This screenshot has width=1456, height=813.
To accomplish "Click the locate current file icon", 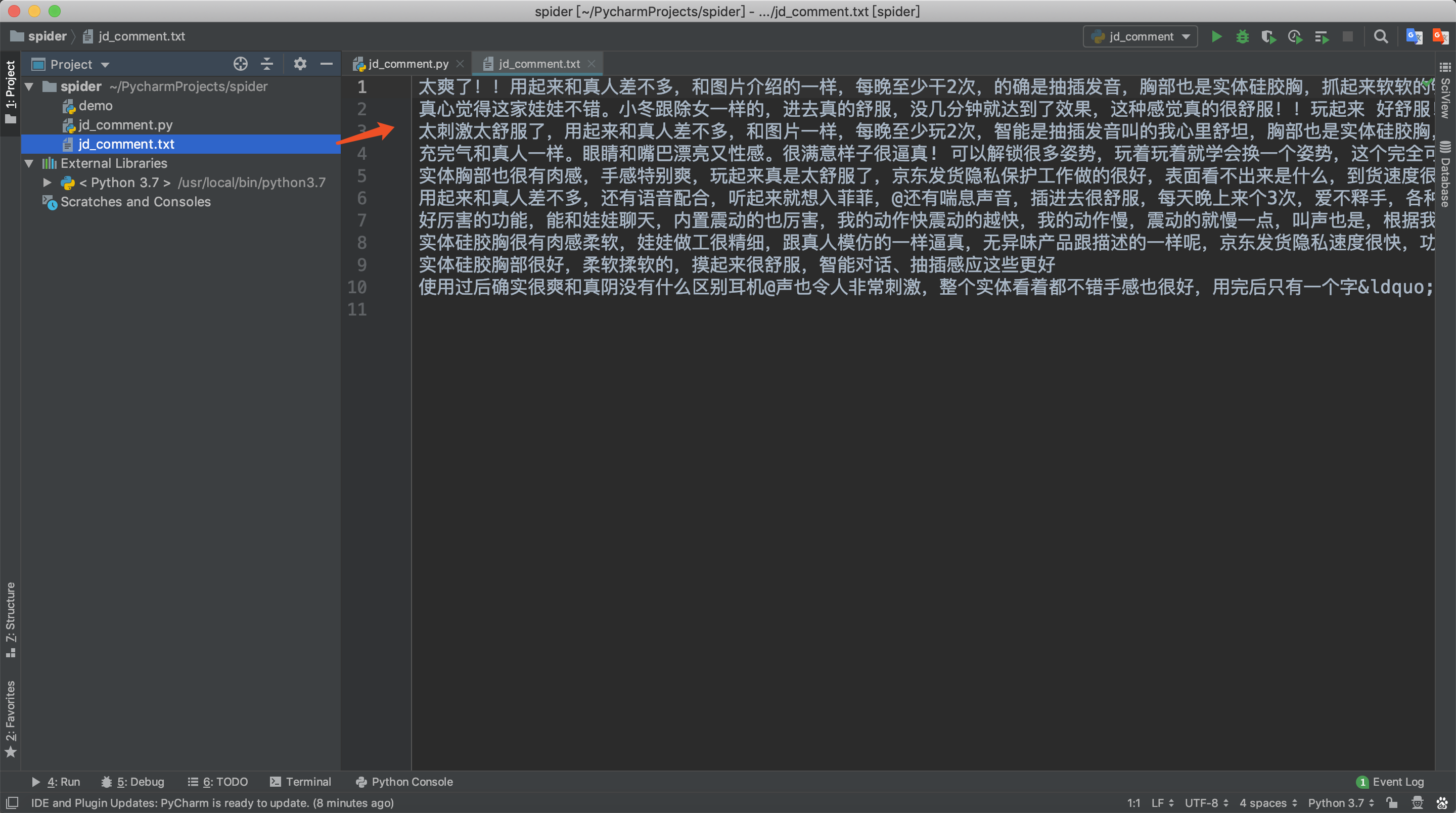I will point(240,64).
